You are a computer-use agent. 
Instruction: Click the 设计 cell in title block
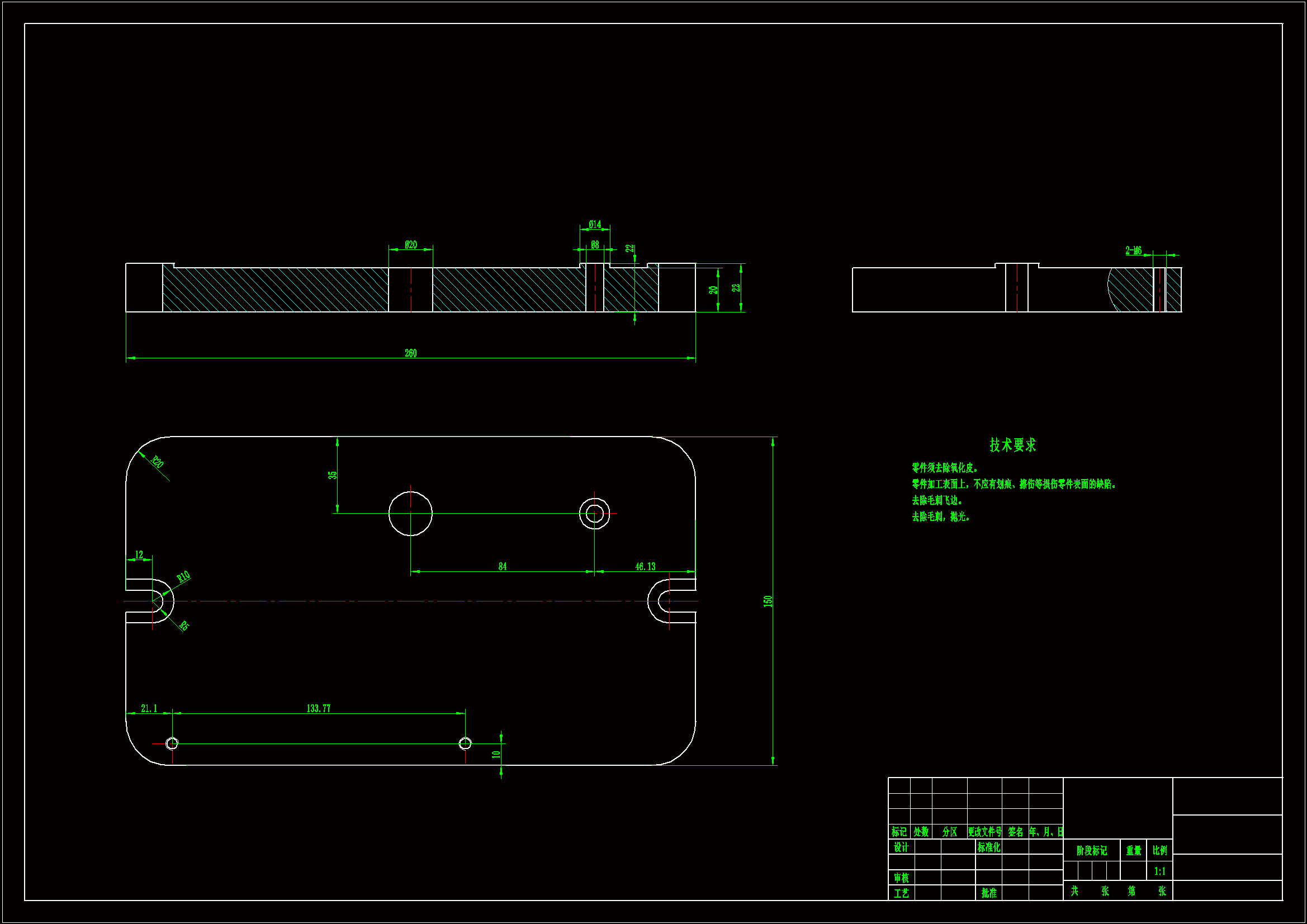901,847
